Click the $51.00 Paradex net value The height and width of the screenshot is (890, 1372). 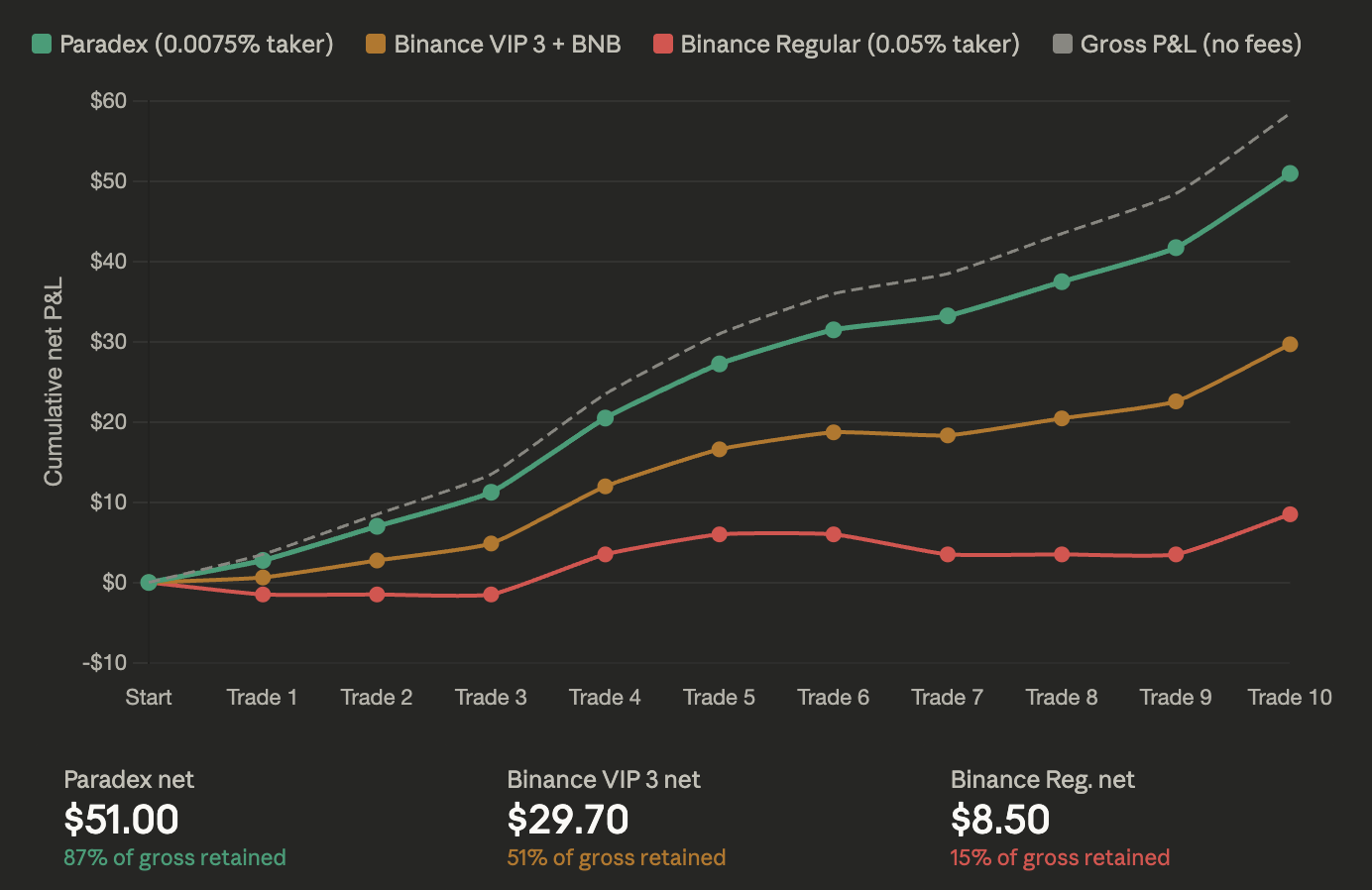click(121, 820)
